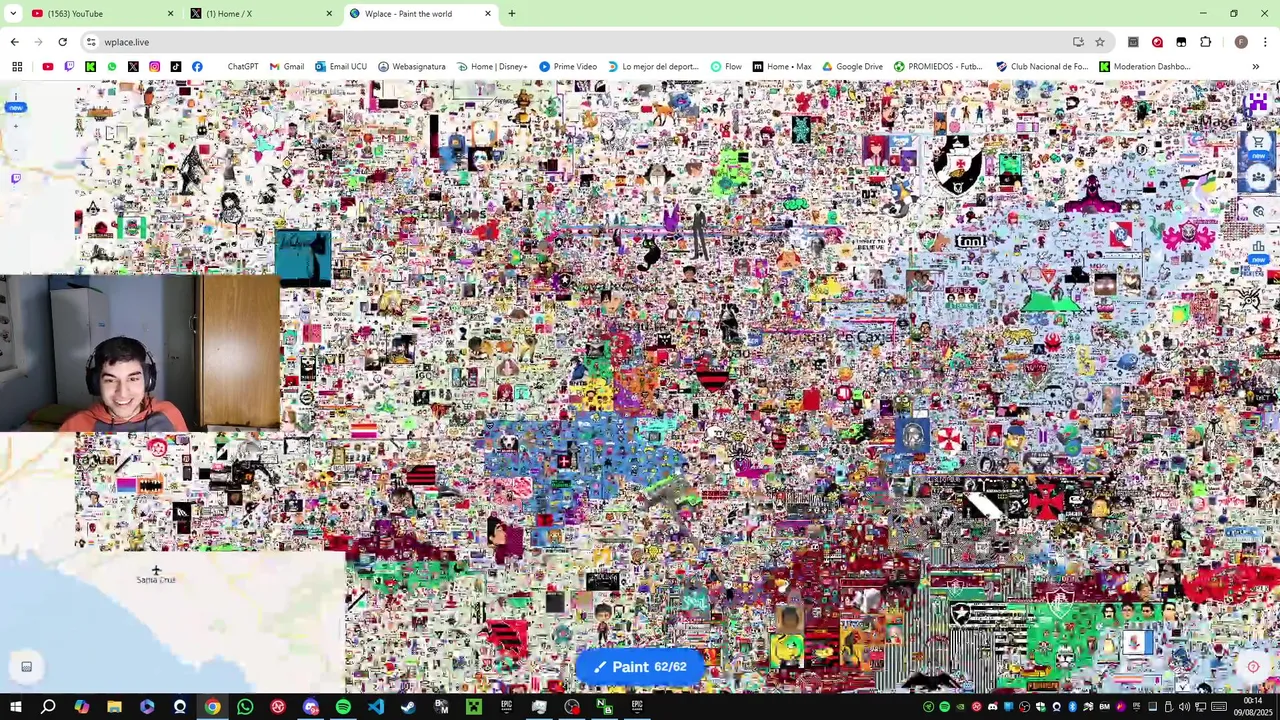
Task: Open the Chrome apps grid shortcut
Action: click(17, 67)
